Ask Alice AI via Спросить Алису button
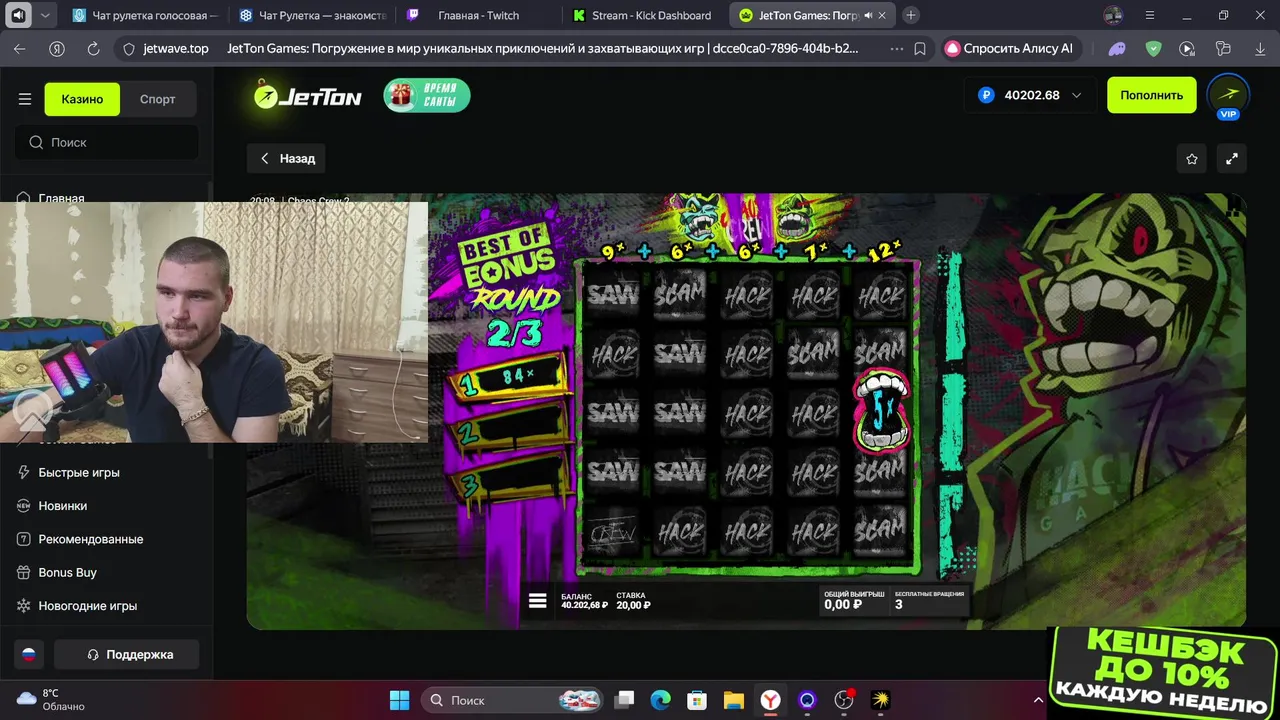 pos(1010,48)
